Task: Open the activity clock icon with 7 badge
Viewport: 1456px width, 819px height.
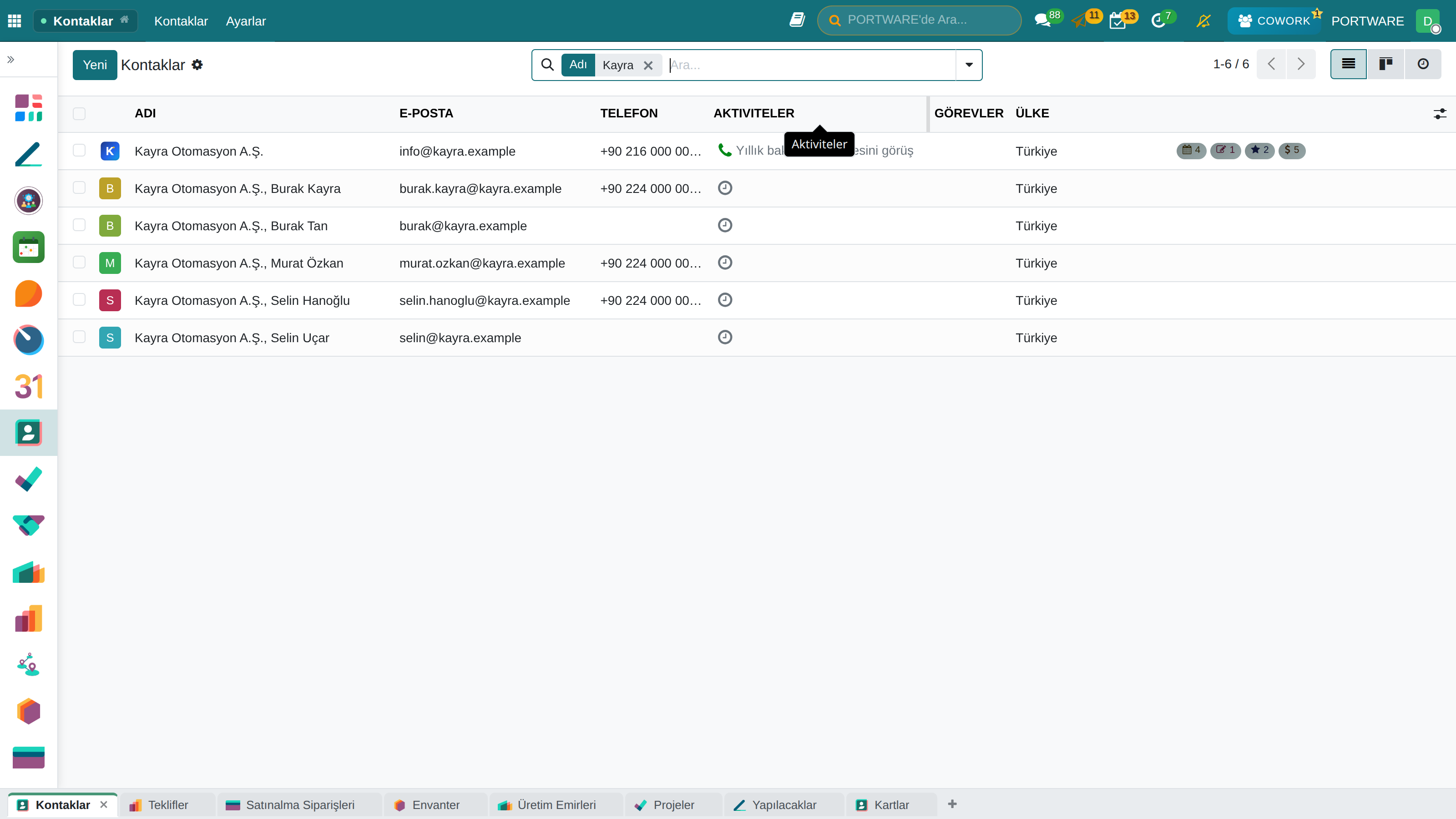Action: click(1159, 21)
